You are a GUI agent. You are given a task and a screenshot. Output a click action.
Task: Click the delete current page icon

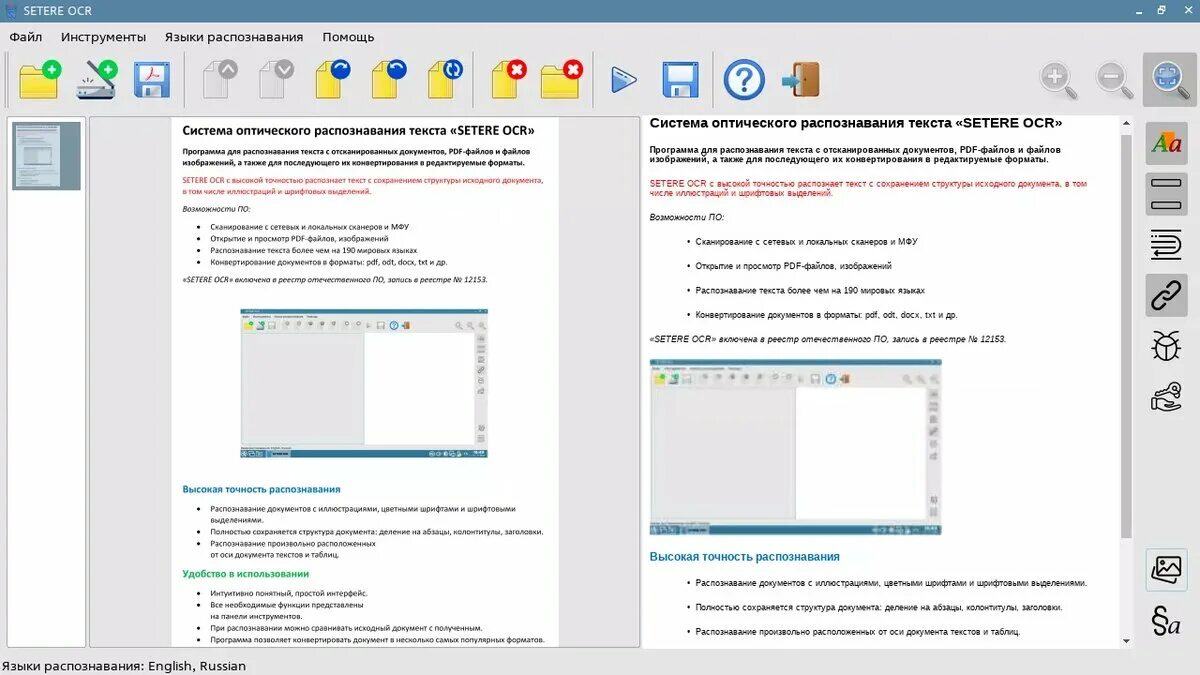509,80
